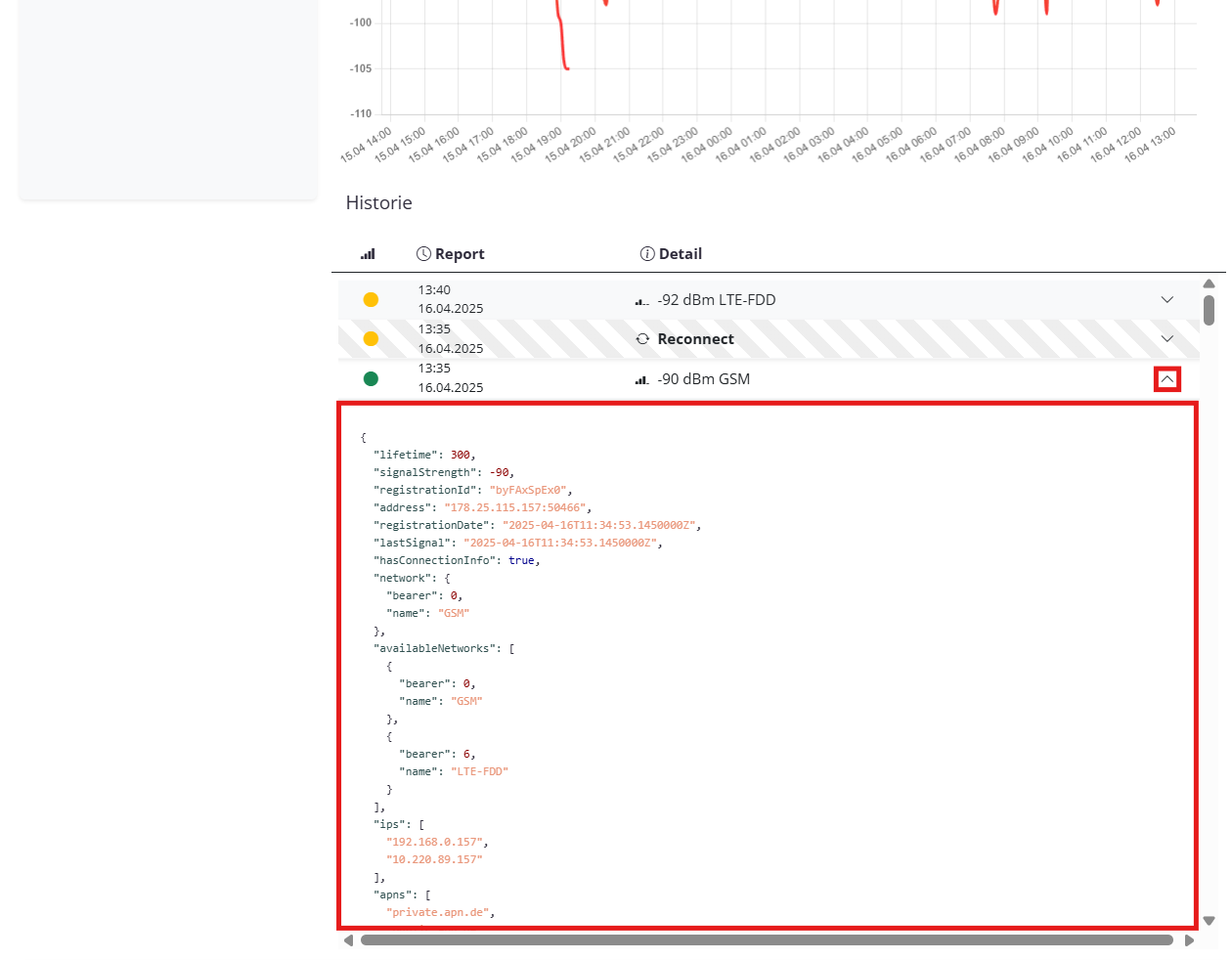1232x960 pixels.
Task: Click the IP "10.220.89.157" in JSON
Action: point(434,860)
